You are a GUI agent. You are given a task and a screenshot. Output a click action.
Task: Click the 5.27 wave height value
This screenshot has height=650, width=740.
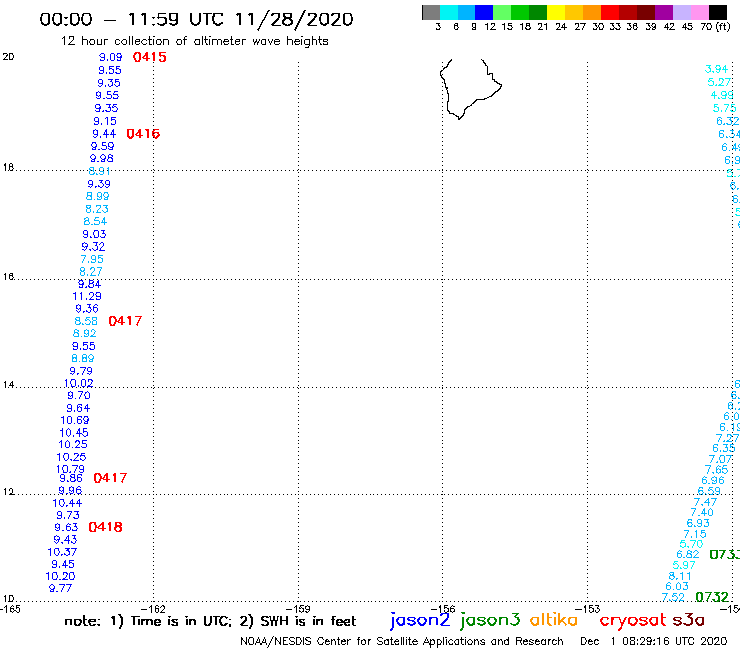(719, 82)
